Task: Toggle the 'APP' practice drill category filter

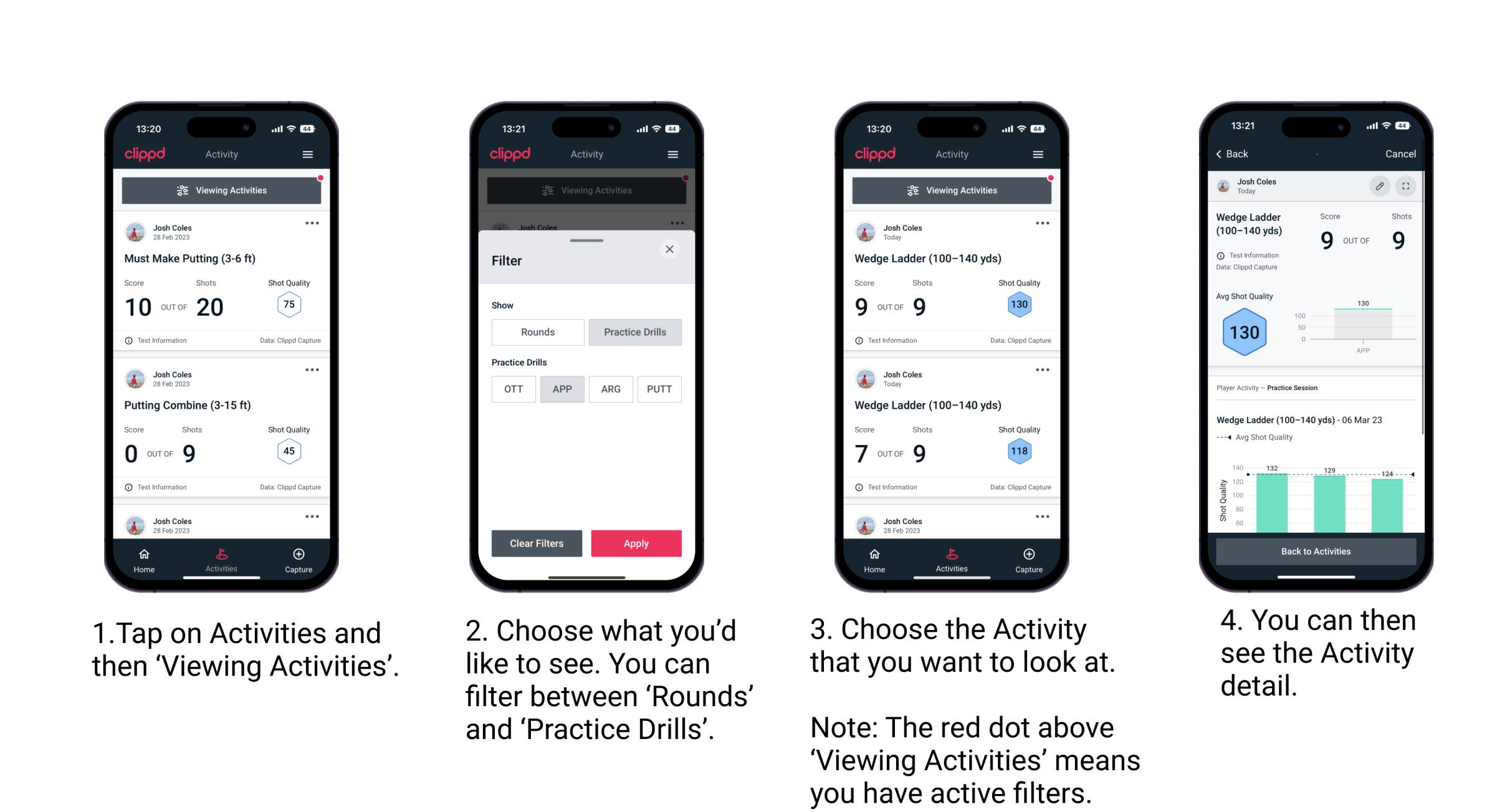Action: tap(561, 389)
